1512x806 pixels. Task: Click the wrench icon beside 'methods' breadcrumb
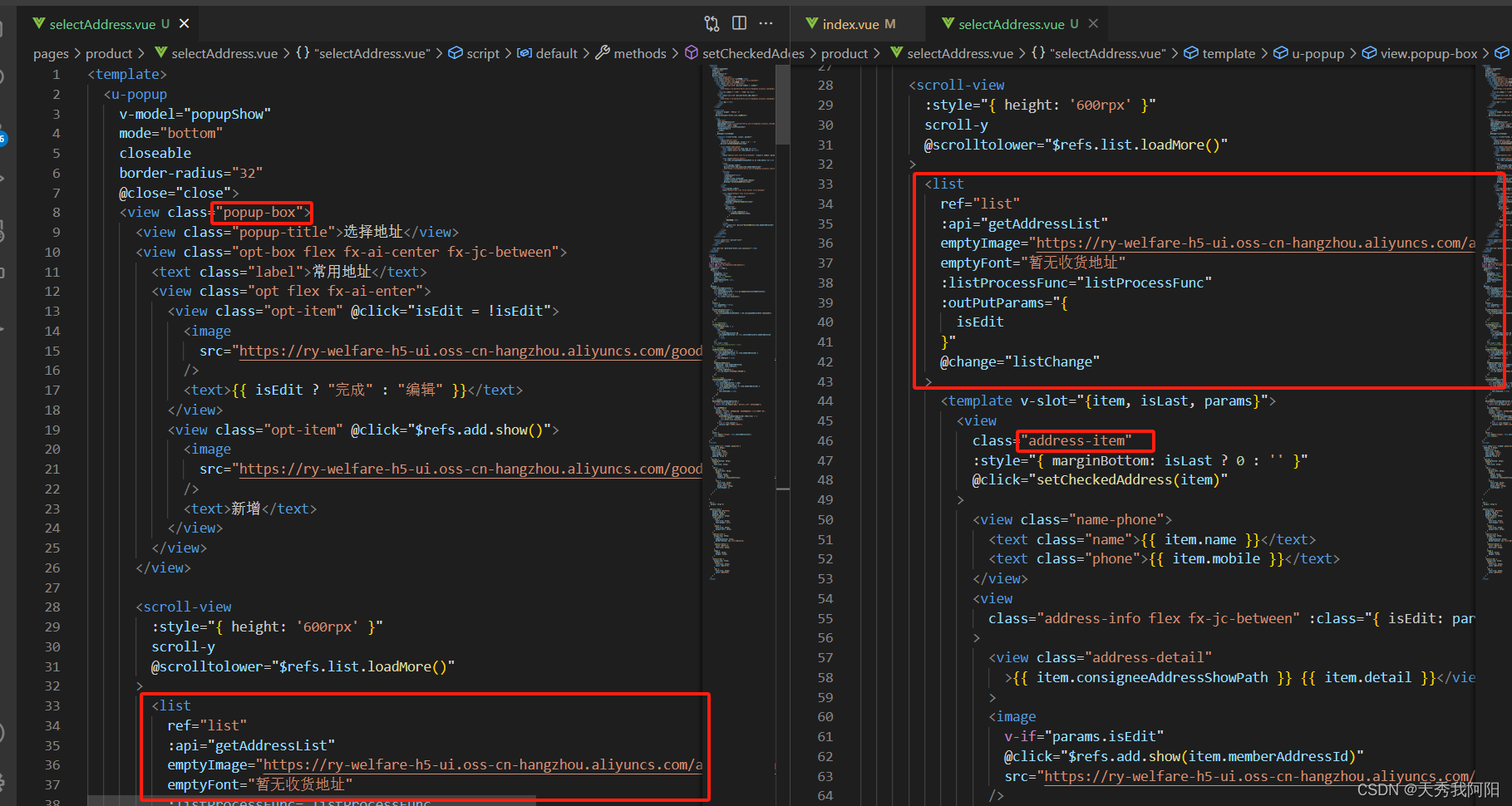click(603, 53)
